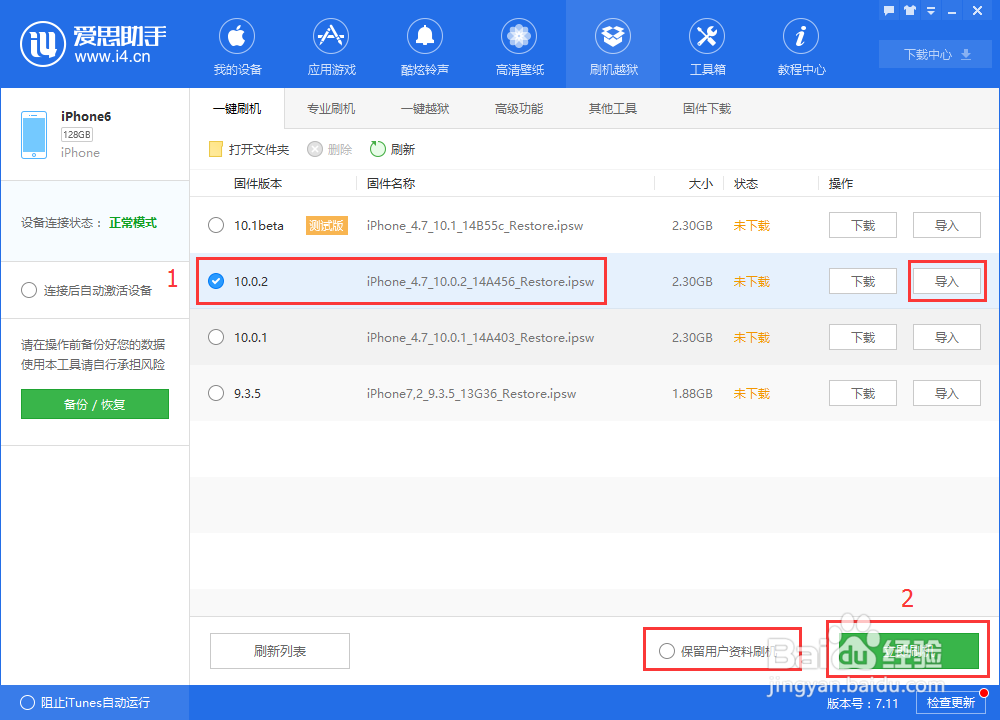Click the 固件版本 column header

pos(258,184)
